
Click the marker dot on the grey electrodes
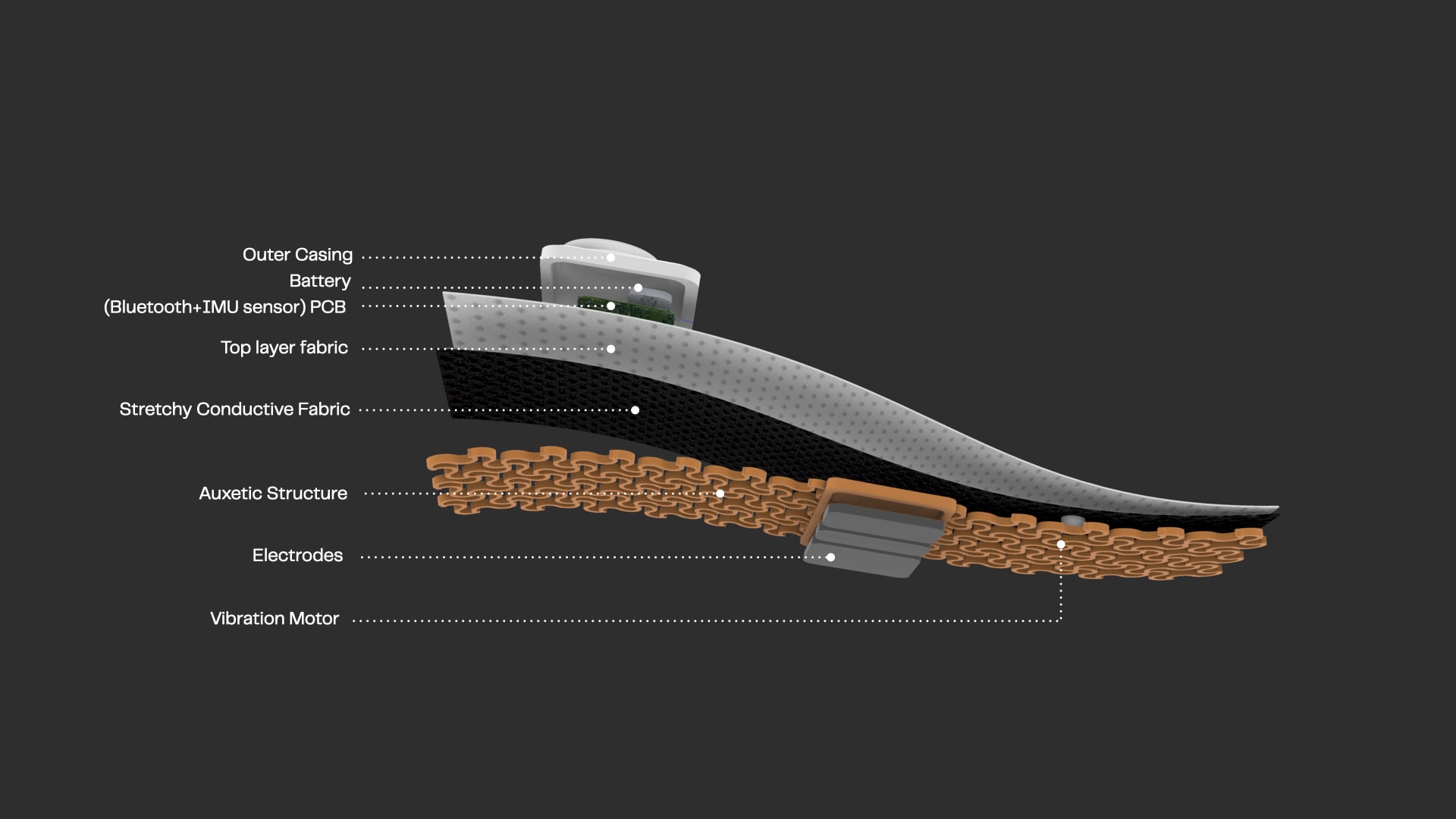830,557
